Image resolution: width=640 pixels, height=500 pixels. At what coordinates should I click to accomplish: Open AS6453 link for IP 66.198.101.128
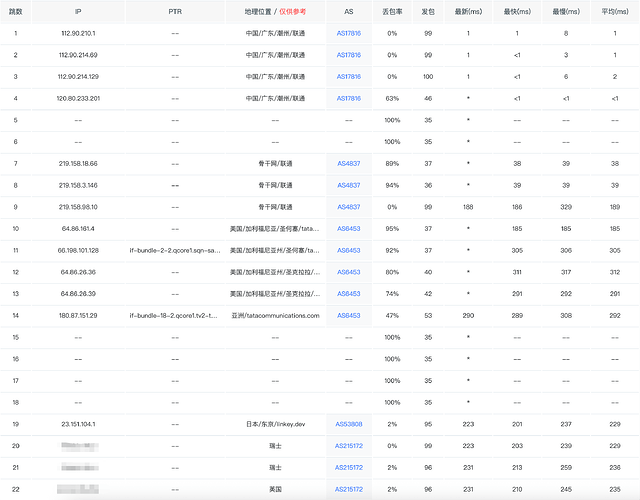tap(349, 251)
